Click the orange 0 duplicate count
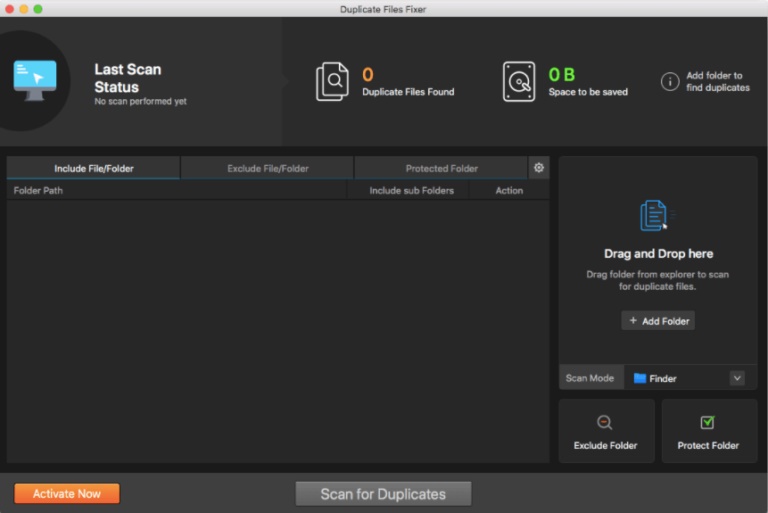This screenshot has width=768, height=513. click(x=367, y=74)
